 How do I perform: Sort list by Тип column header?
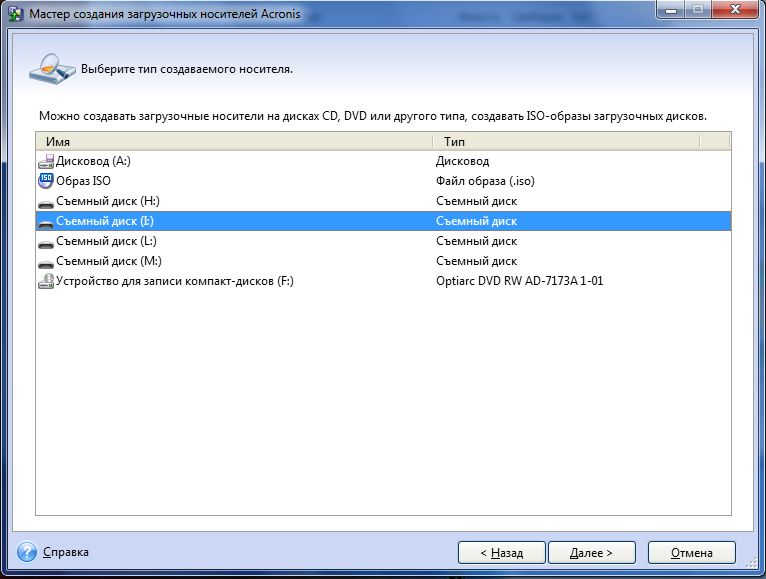(567, 141)
